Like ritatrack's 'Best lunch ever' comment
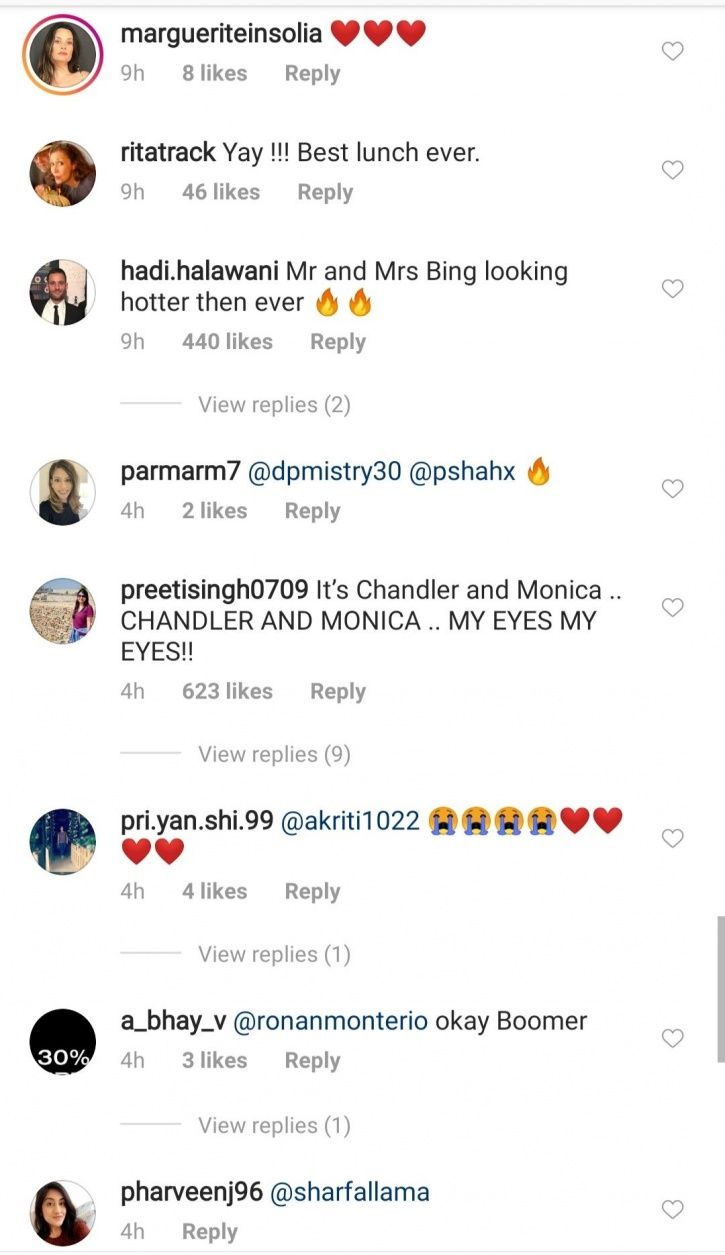The image size is (725, 1255). click(672, 170)
